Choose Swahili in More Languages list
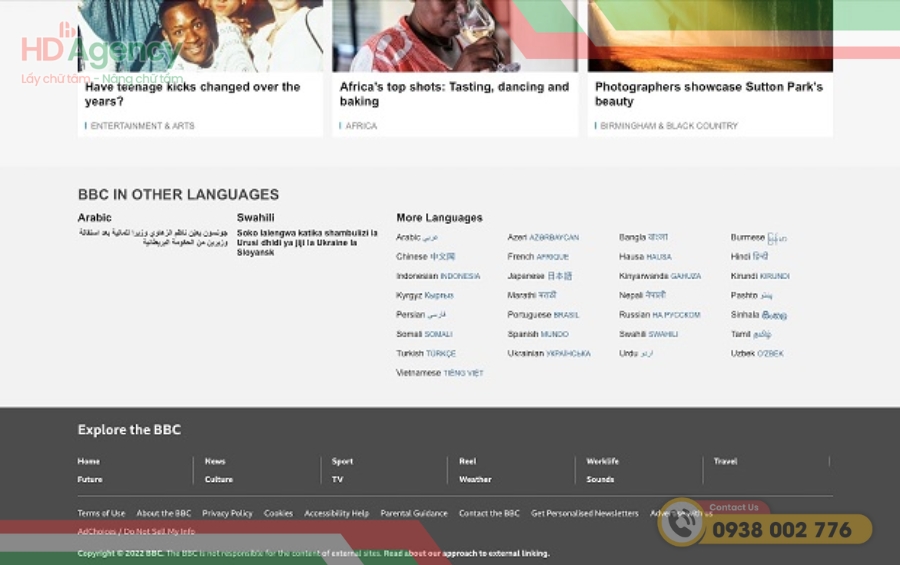Viewport: 900px width, 565px height. (648, 334)
